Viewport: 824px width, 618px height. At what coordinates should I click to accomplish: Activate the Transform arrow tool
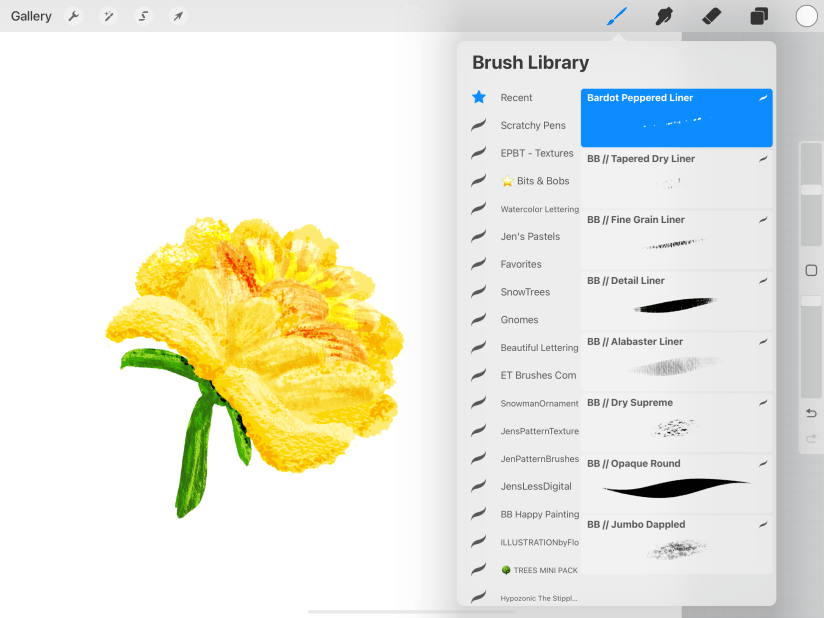177,16
